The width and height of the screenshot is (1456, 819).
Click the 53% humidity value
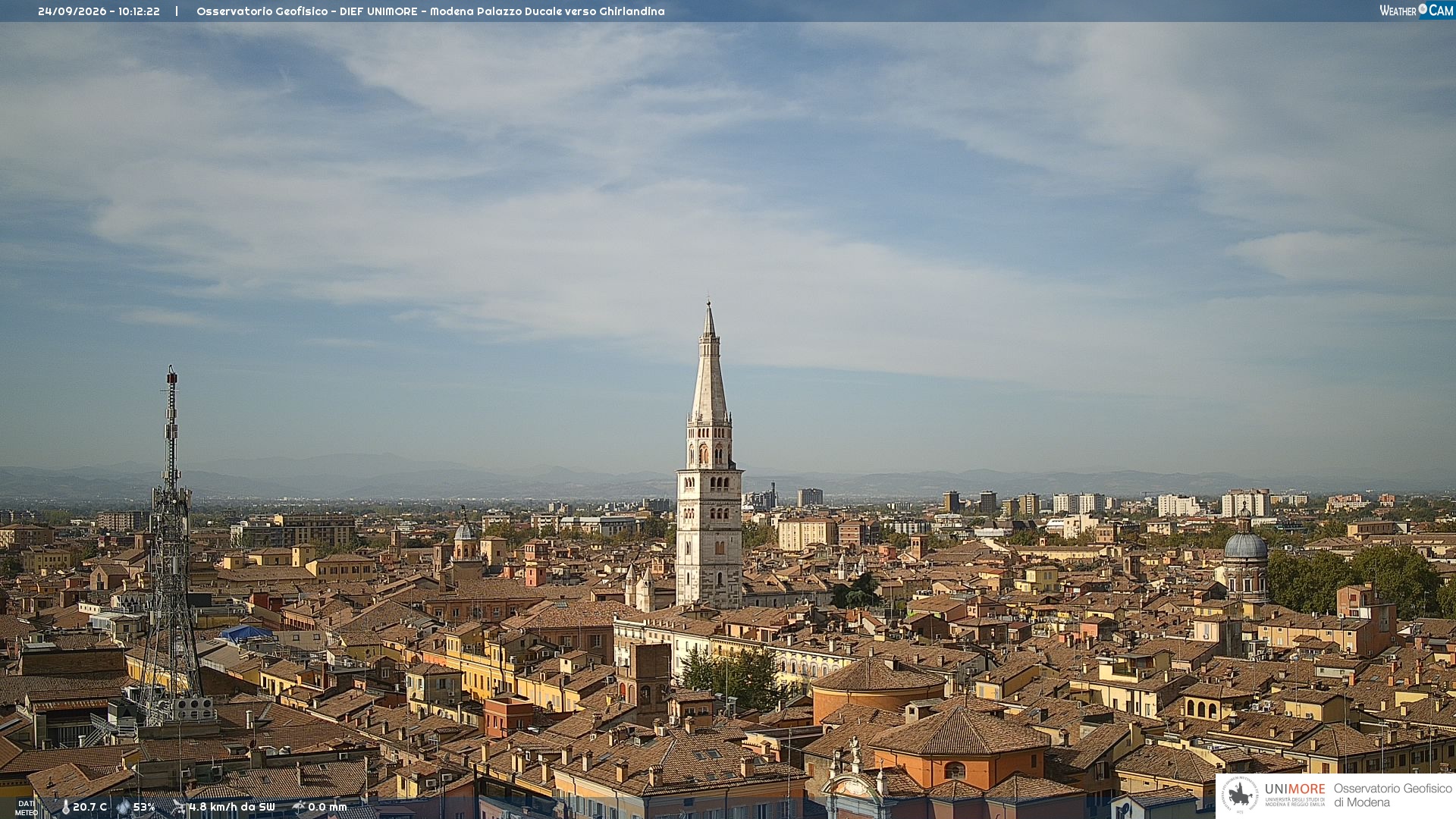point(144,808)
